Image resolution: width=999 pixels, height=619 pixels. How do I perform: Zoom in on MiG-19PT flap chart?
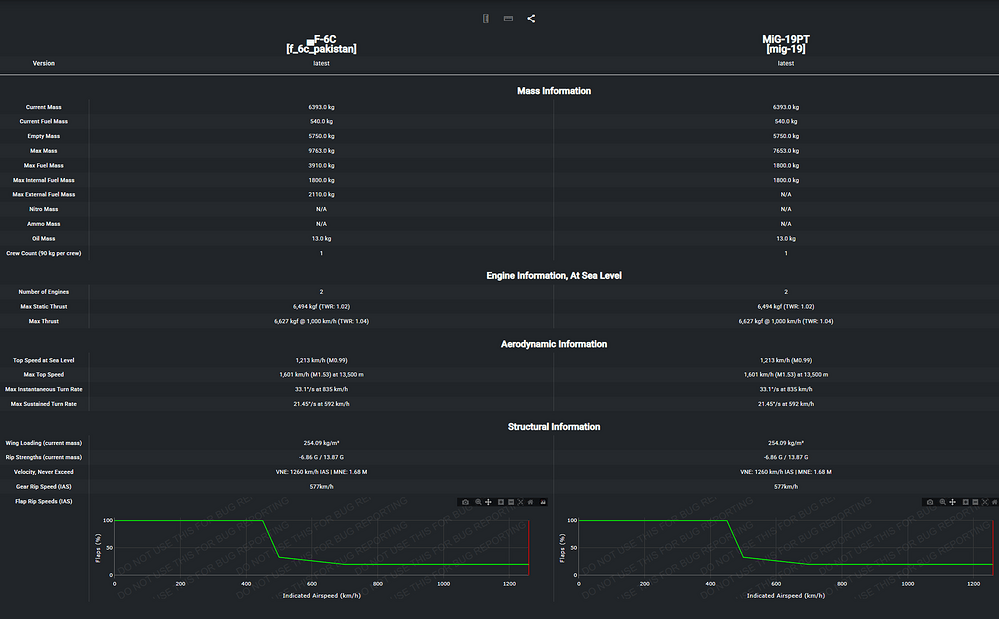pos(965,502)
